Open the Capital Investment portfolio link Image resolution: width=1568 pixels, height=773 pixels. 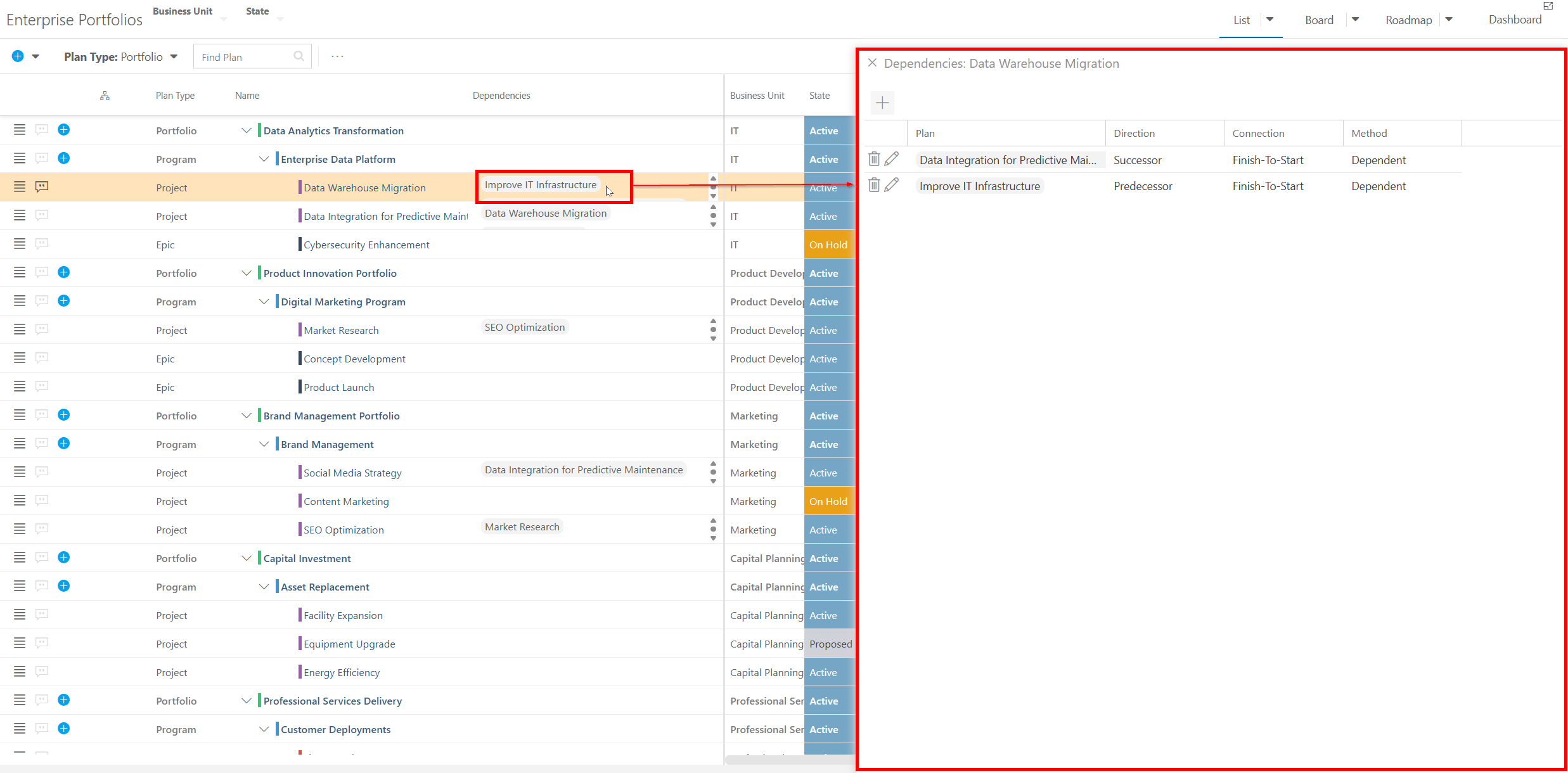coord(307,558)
